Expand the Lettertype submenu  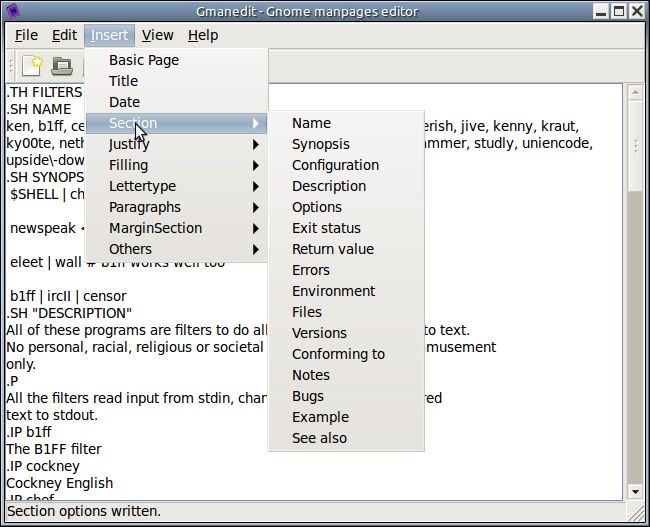[177, 186]
